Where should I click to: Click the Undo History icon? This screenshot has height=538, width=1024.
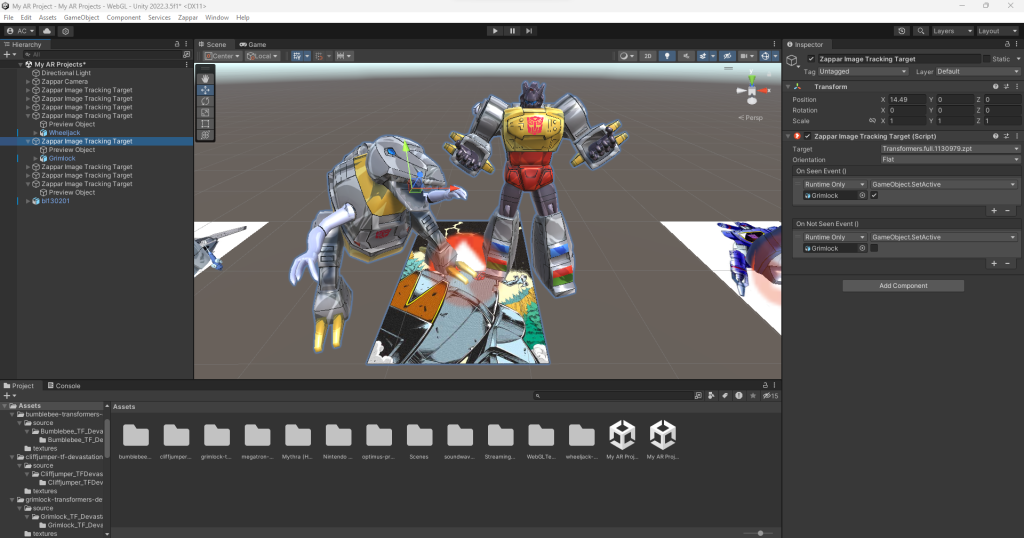click(x=902, y=31)
